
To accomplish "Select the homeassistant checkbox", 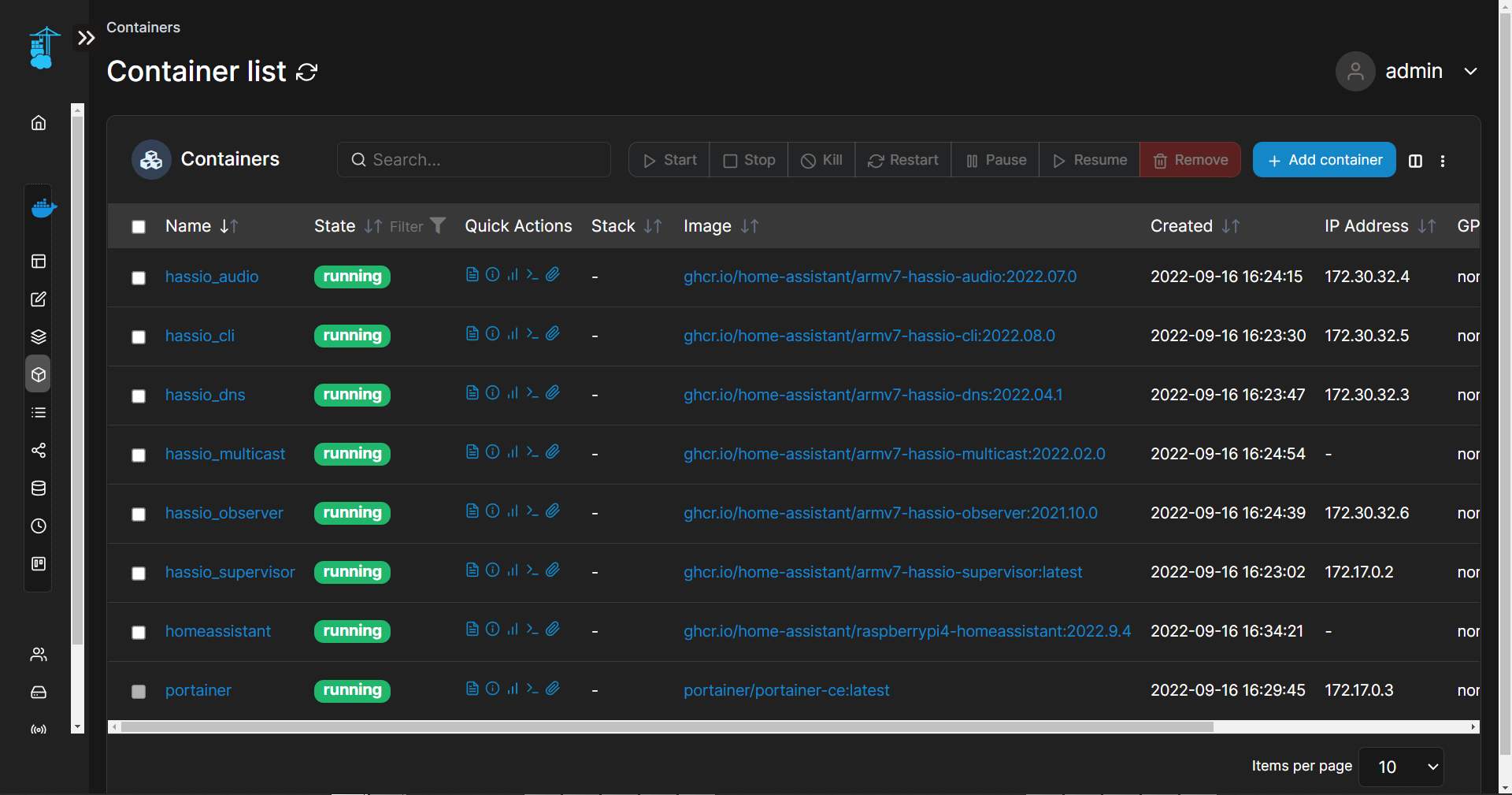I will pos(139,633).
